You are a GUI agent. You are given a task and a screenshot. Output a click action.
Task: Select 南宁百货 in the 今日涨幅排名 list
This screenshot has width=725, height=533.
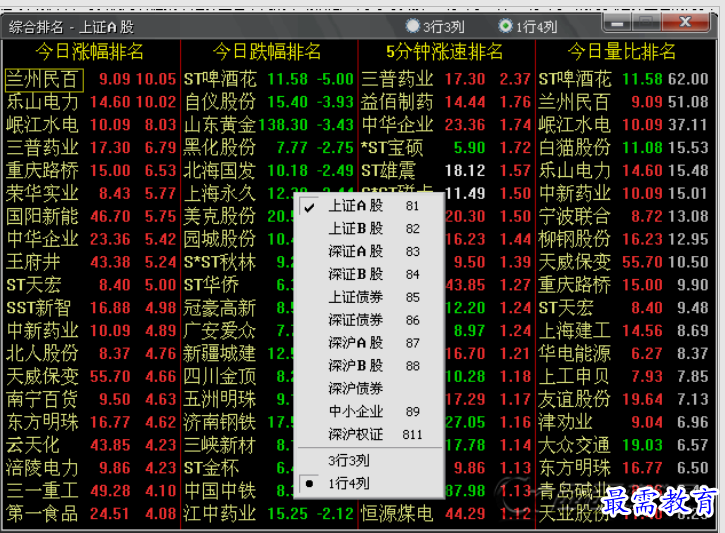pos(42,400)
